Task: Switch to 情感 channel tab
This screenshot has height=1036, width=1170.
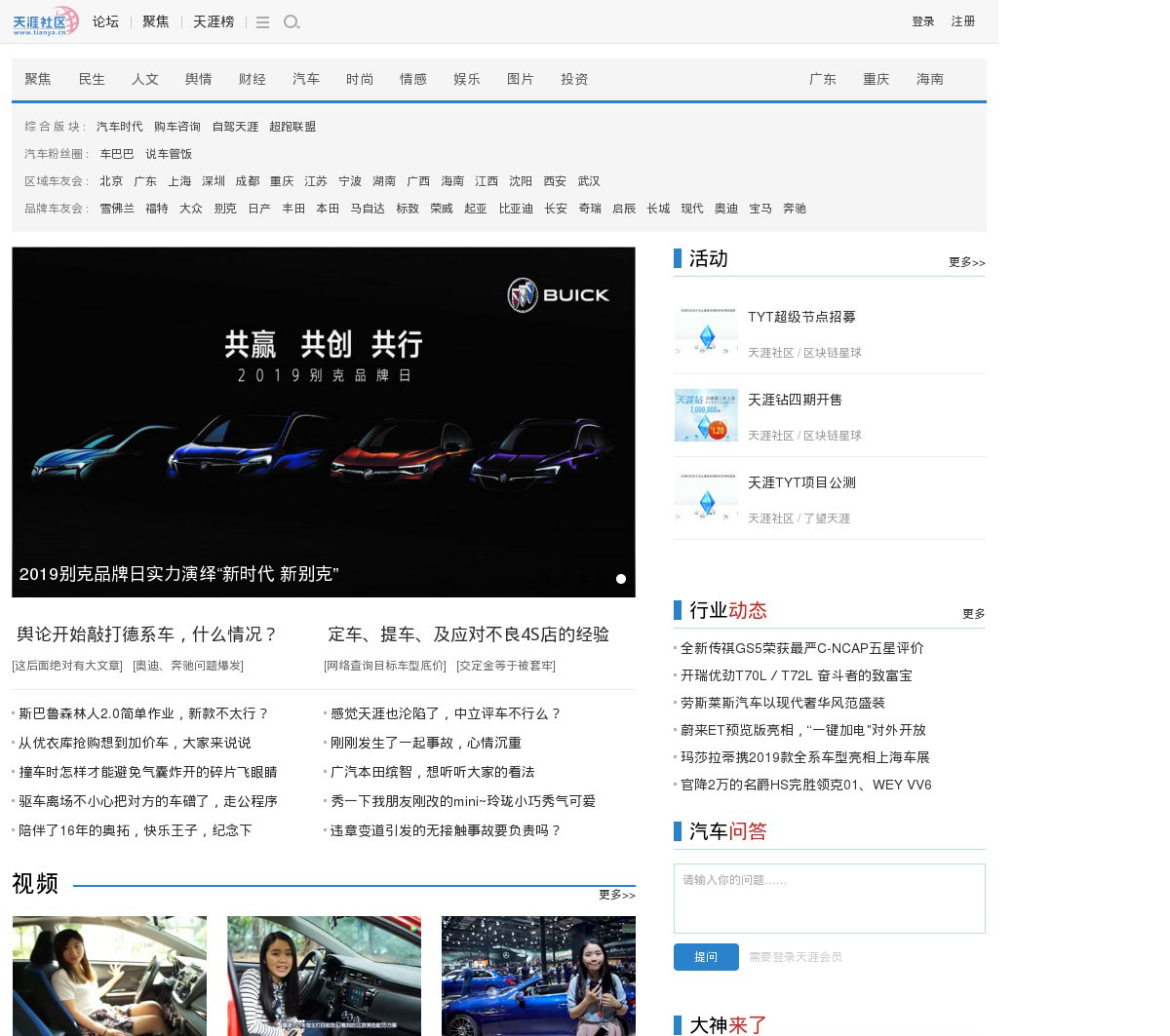Action: click(x=413, y=79)
